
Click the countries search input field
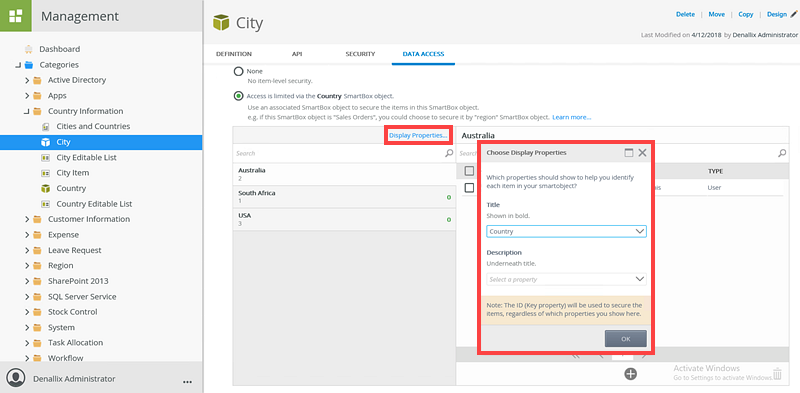click(x=339, y=153)
